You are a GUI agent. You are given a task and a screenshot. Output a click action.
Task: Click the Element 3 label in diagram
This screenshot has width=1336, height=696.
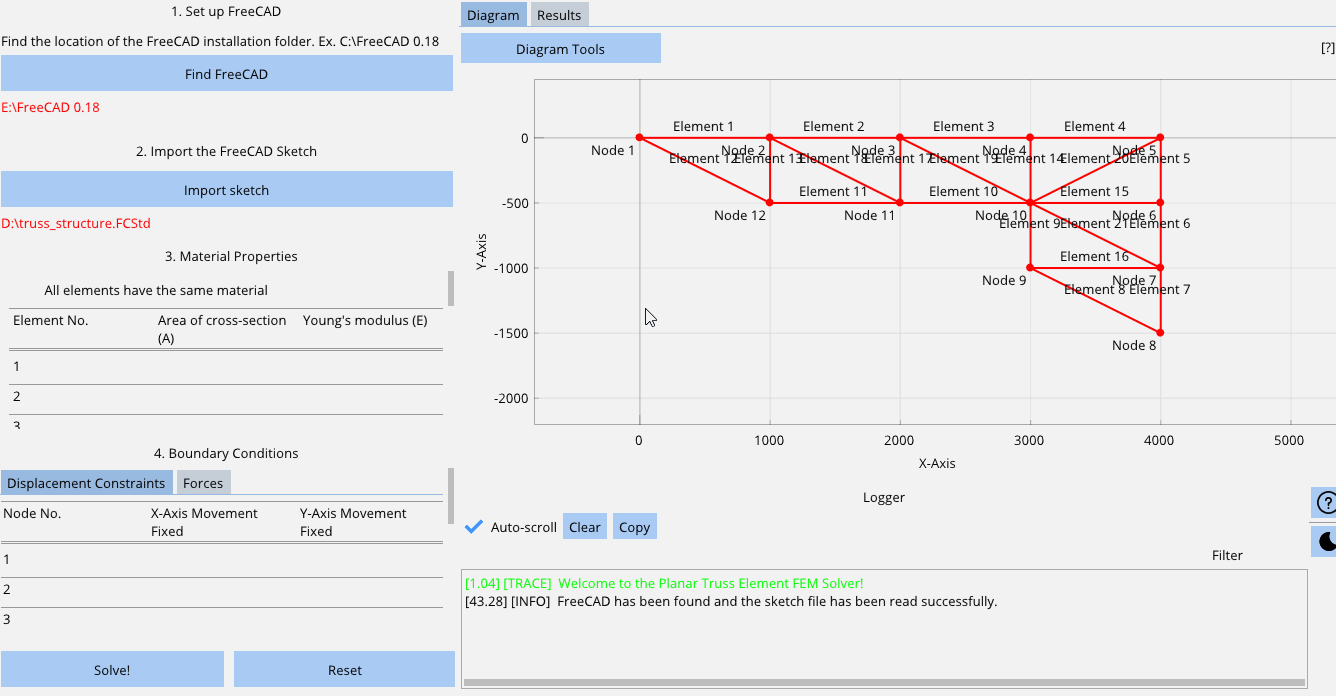(x=964, y=126)
